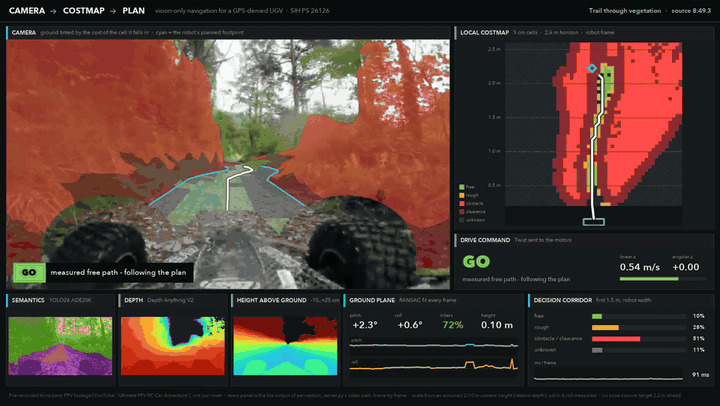Click the 'vision-only navigation' header subtitle
The width and height of the screenshot is (720, 406).
[x=242, y=11]
